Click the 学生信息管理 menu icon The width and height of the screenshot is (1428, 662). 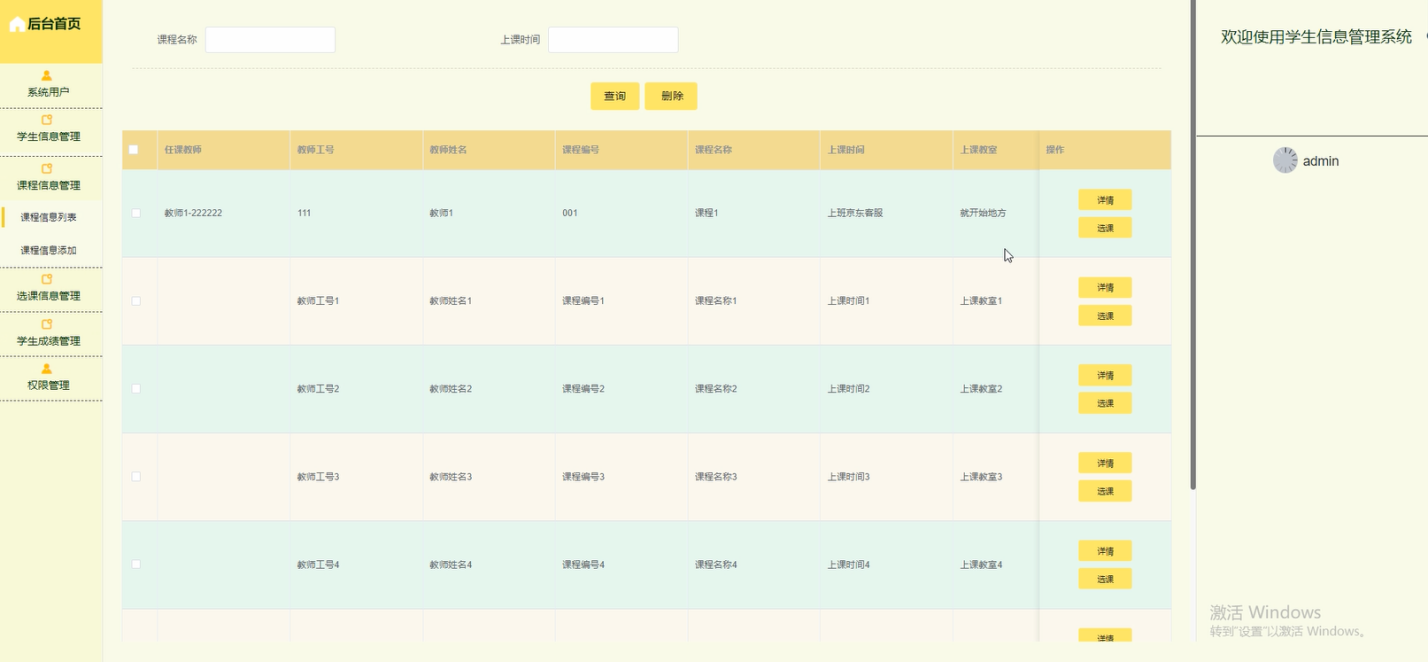[x=47, y=120]
